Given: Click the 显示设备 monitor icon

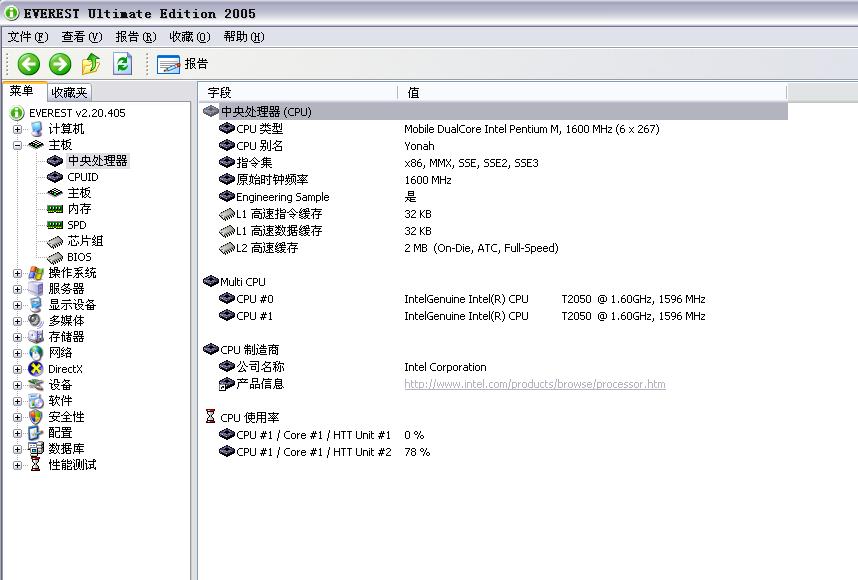Looking at the screenshot, I should pyautogui.click(x=36, y=305).
